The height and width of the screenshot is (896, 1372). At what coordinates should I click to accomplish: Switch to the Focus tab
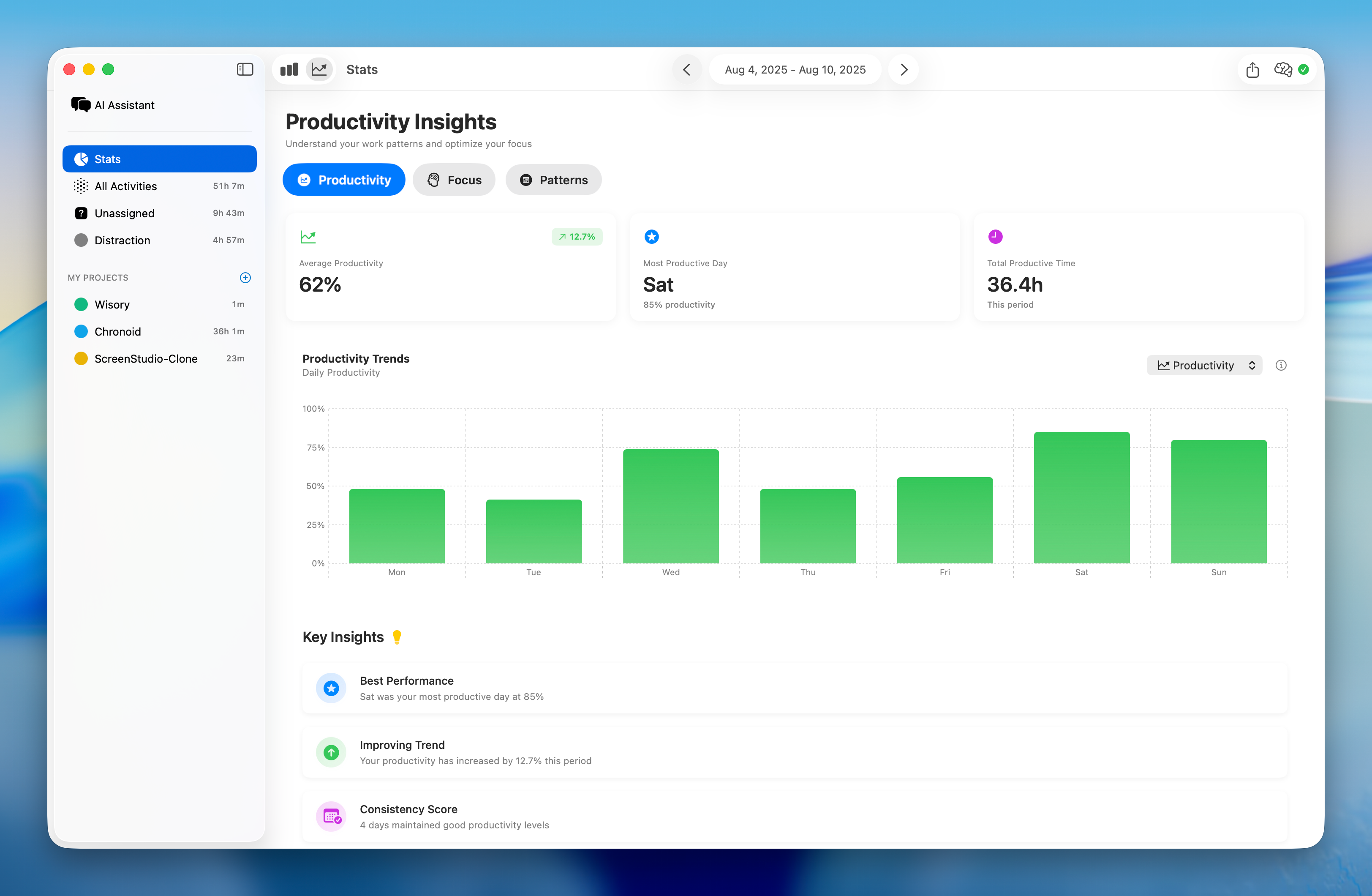click(x=454, y=180)
